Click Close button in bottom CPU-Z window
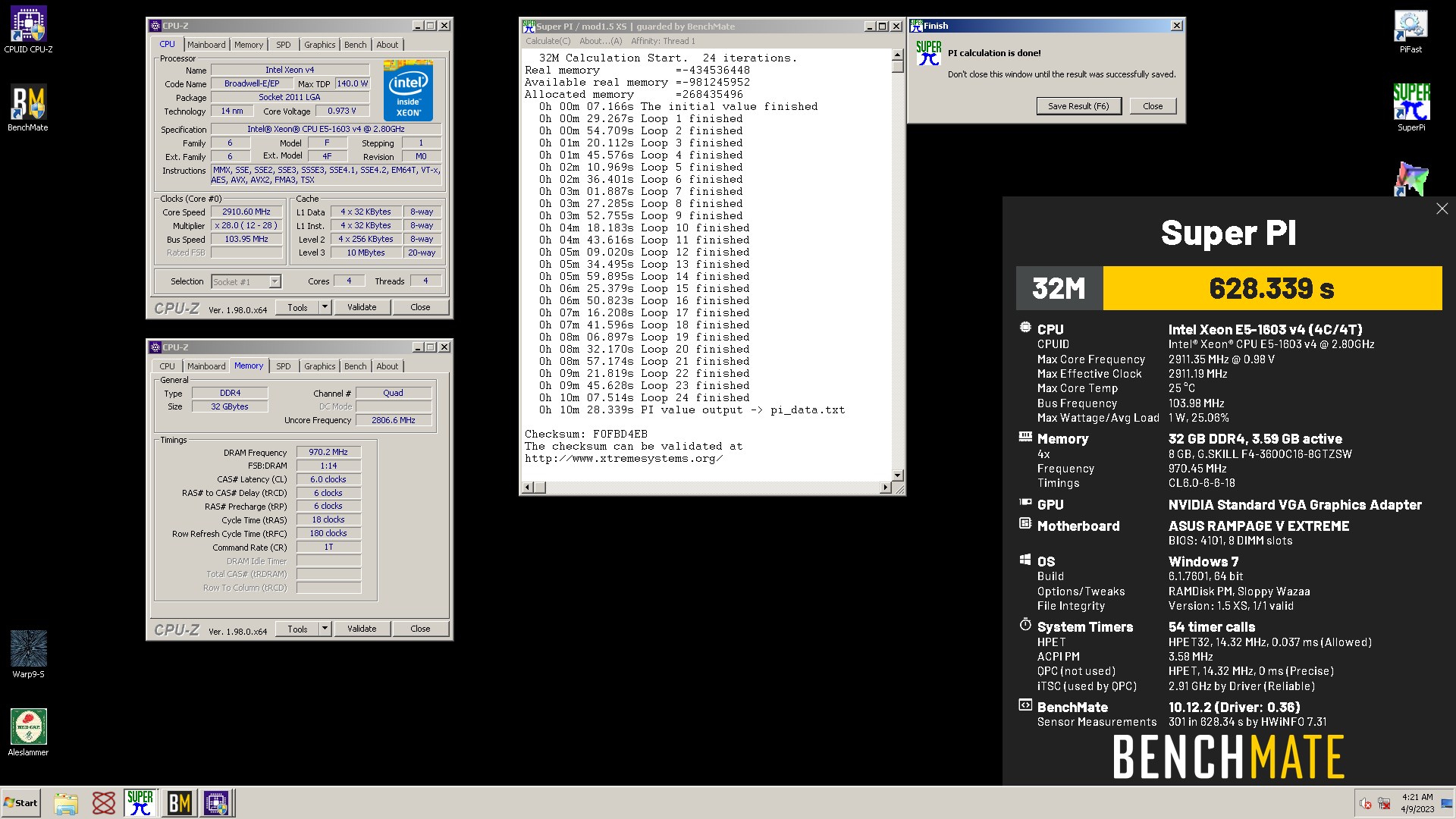 point(420,629)
